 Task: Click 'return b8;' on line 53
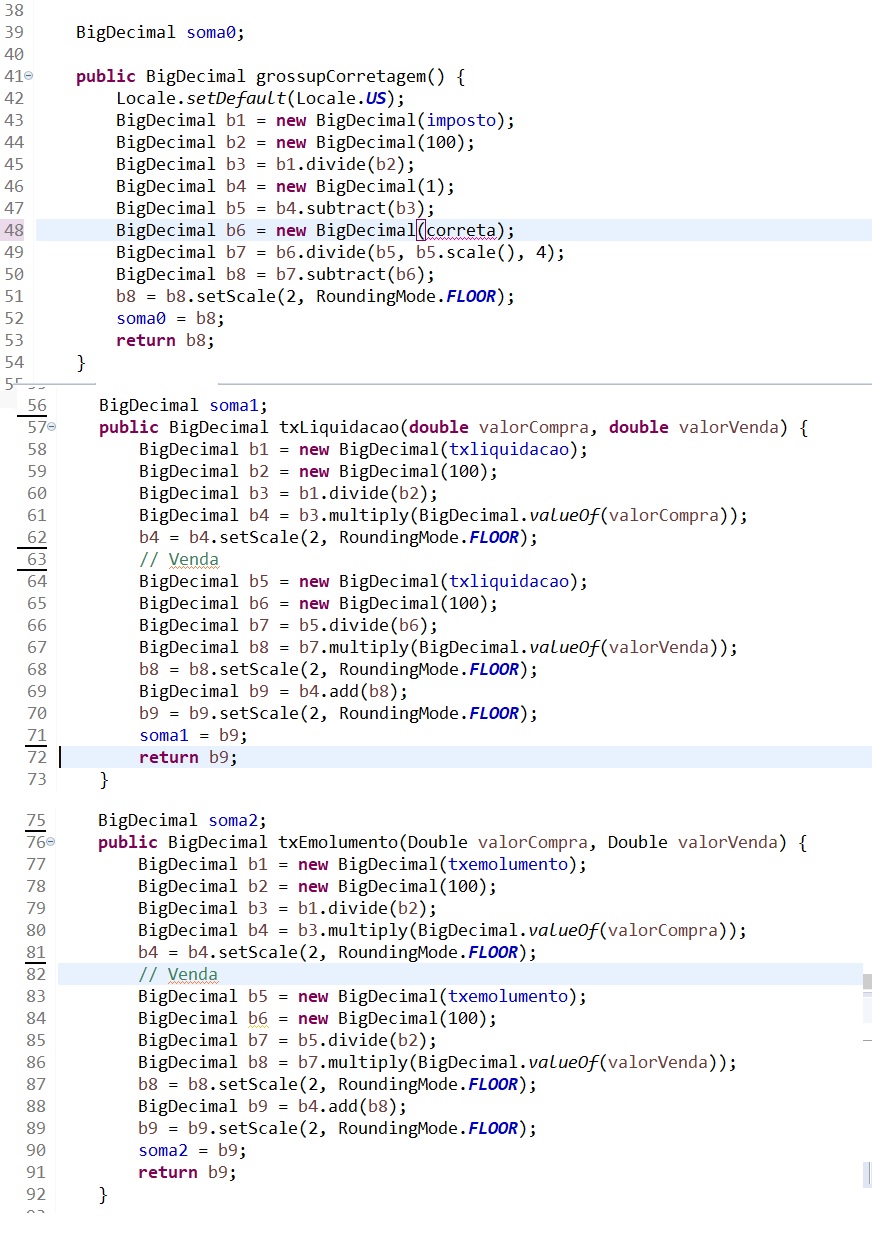(165, 340)
